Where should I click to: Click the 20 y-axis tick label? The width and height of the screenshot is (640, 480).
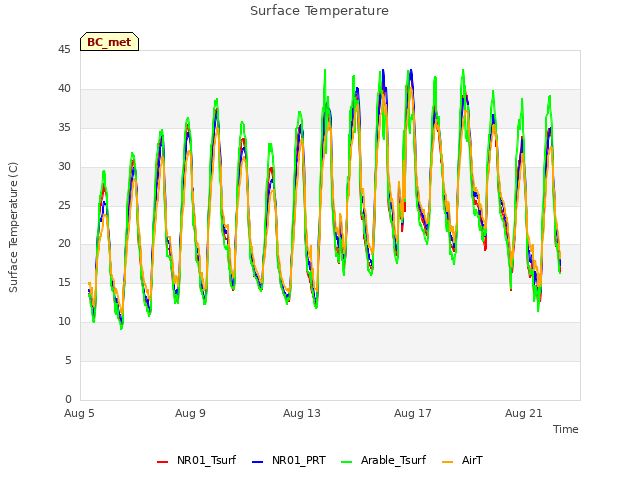(x=64, y=244)
